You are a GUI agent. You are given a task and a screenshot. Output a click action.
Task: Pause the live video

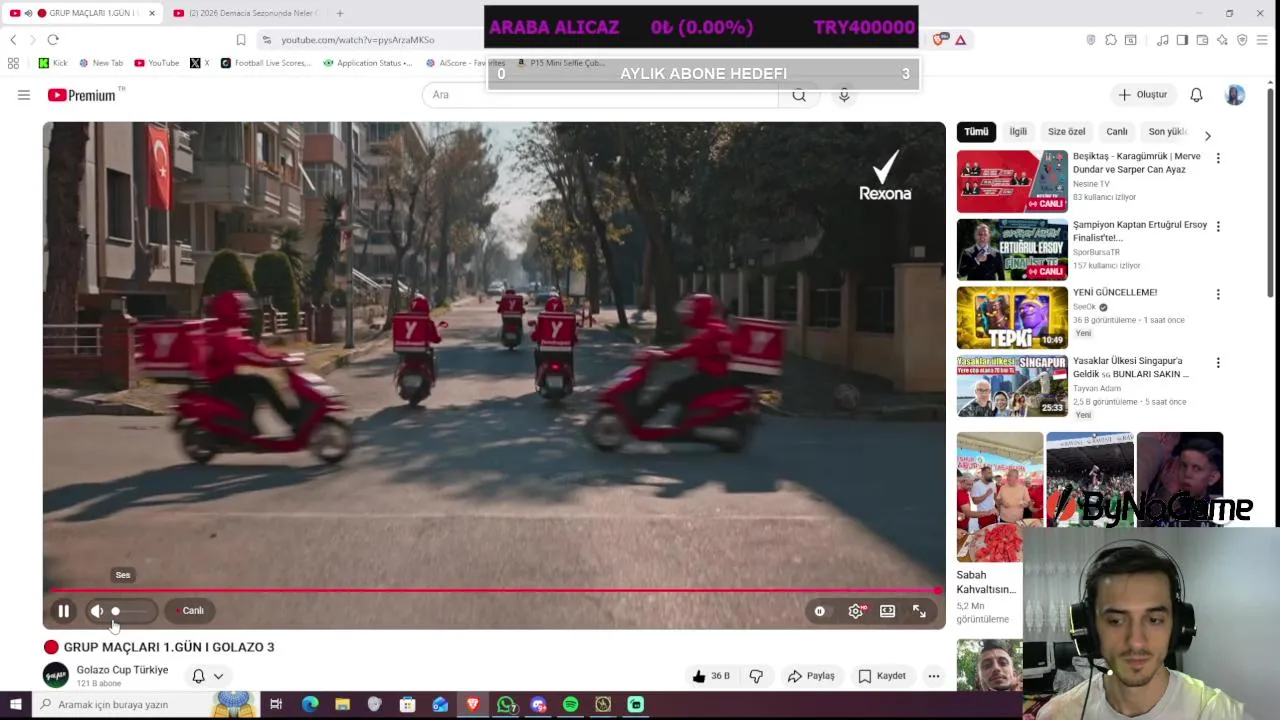tap(64, 611)
